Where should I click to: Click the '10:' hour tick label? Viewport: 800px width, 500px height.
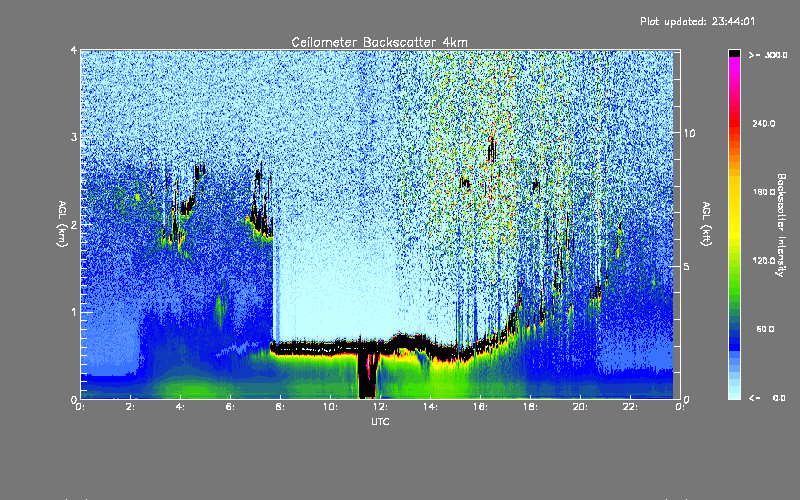point(330,407)
